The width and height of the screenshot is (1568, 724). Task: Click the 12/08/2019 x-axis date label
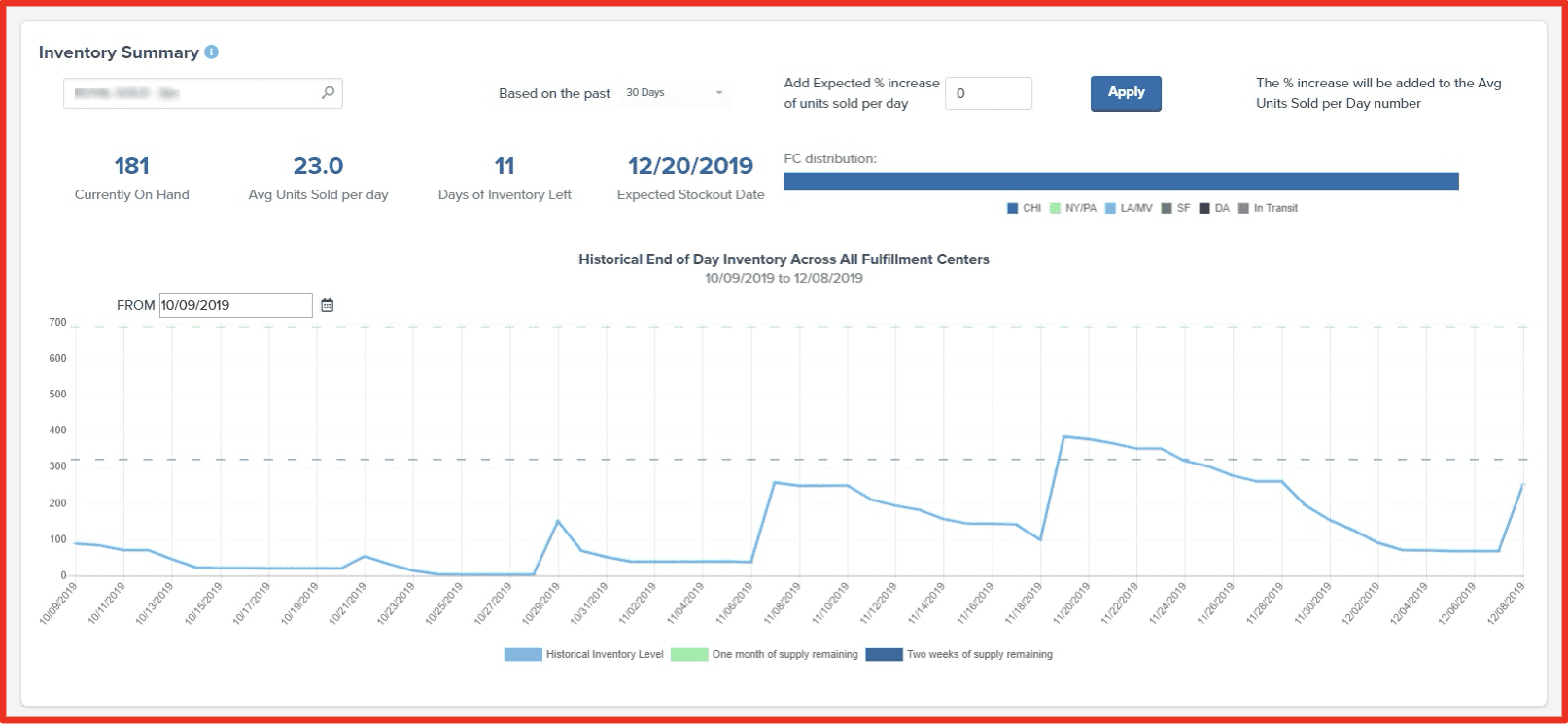click(1506, 603)
